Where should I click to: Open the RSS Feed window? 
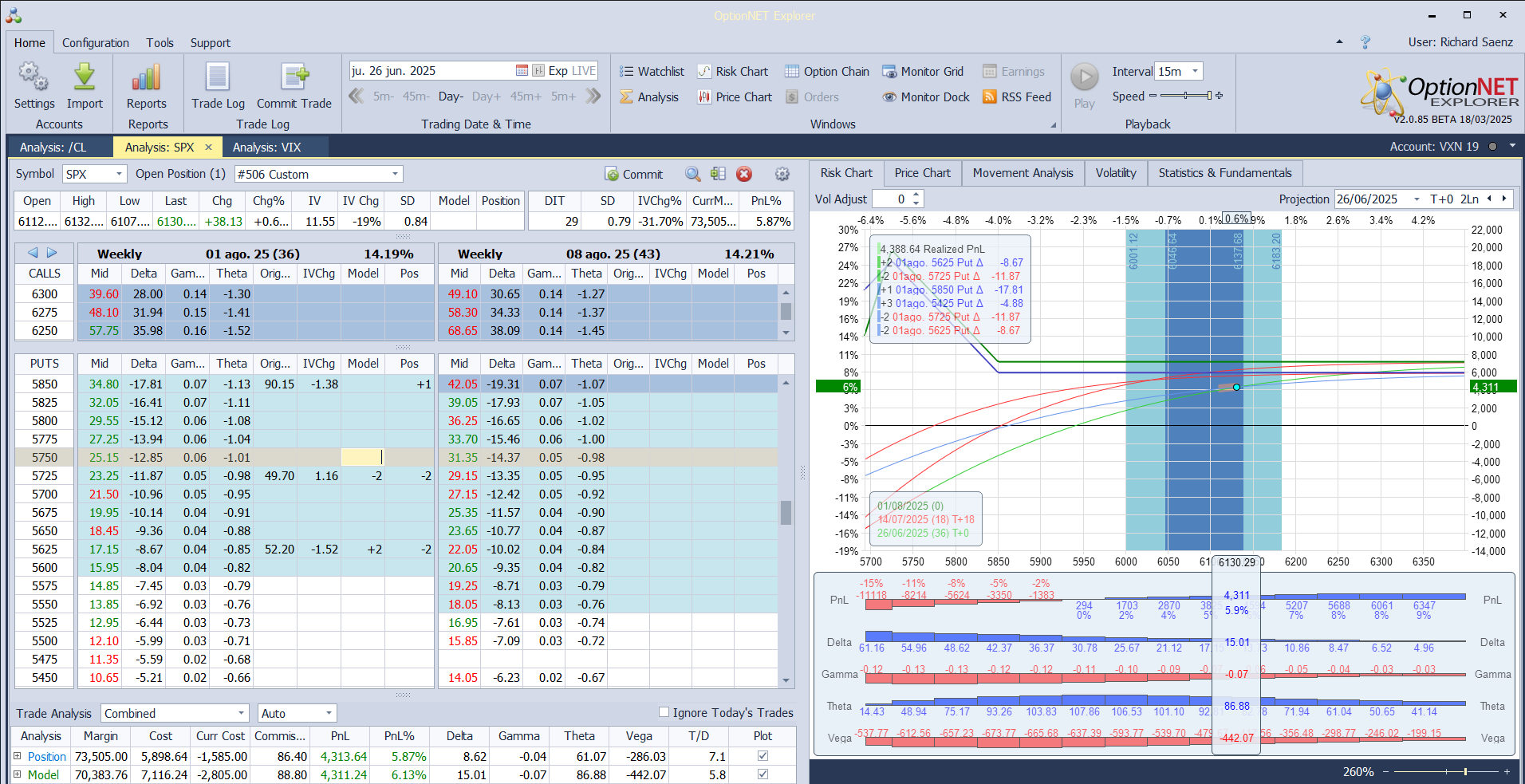[1017, 97]
